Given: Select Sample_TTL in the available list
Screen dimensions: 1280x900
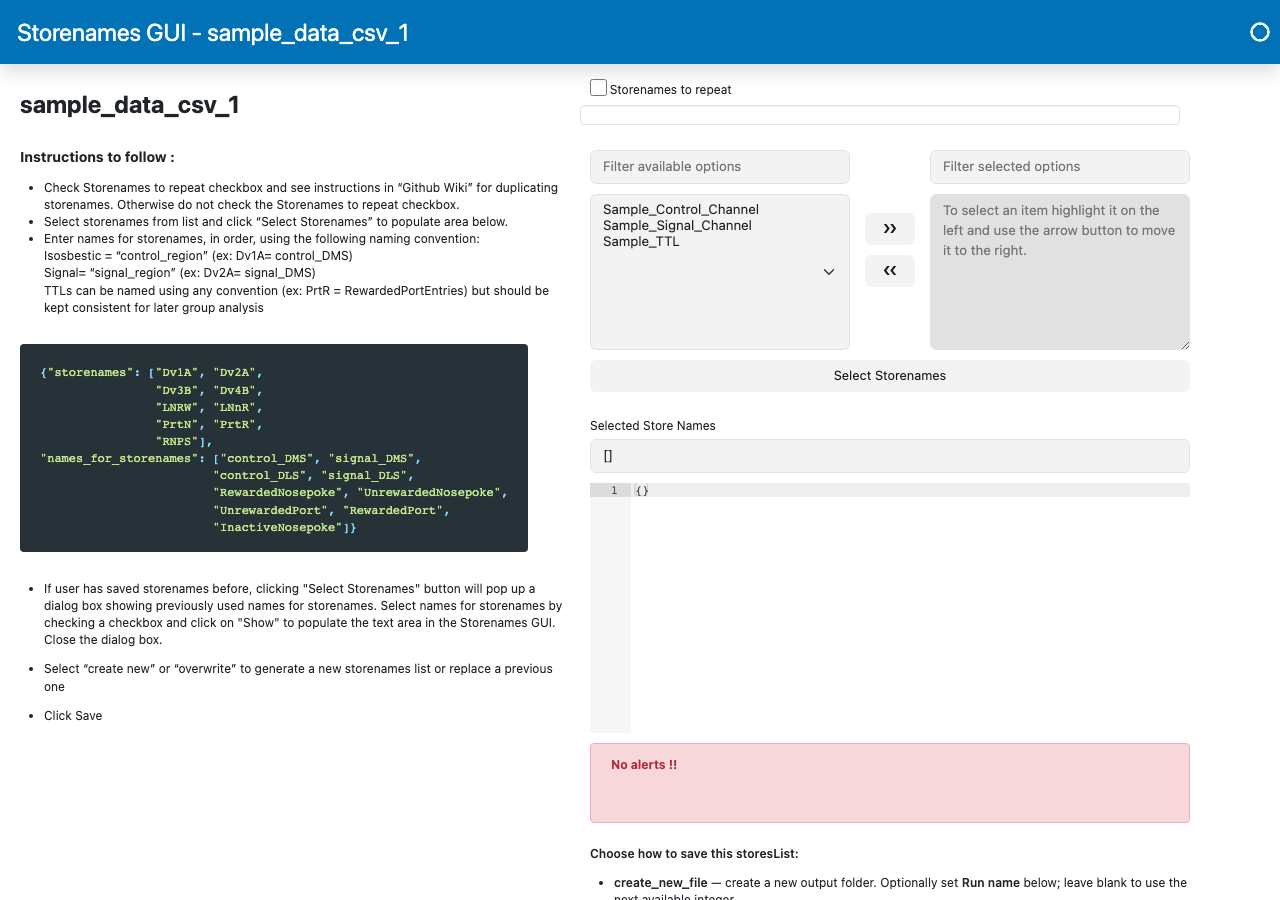Looking at the screenshot, I should (641, 241).
